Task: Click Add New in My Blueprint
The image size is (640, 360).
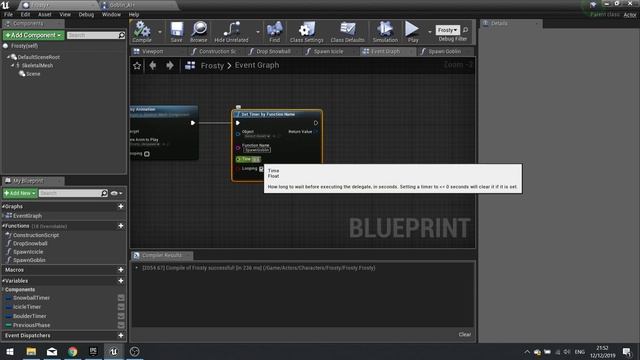Action: 20,193
